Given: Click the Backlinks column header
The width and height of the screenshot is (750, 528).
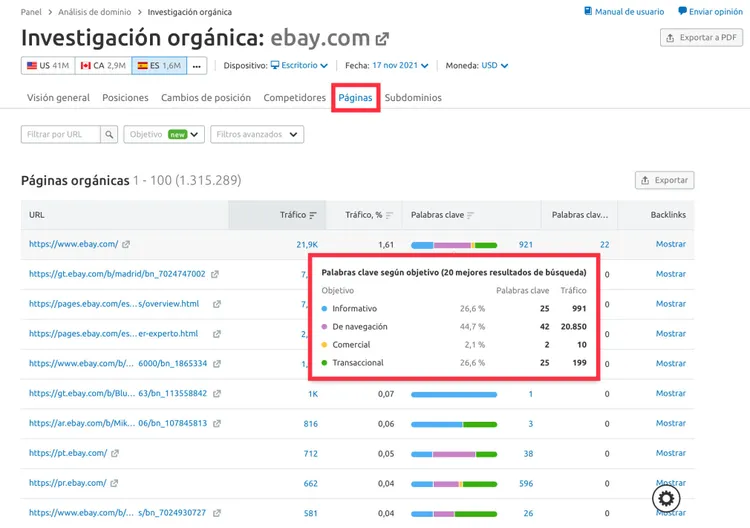Looking at the screenshot, I should [668, 215].
